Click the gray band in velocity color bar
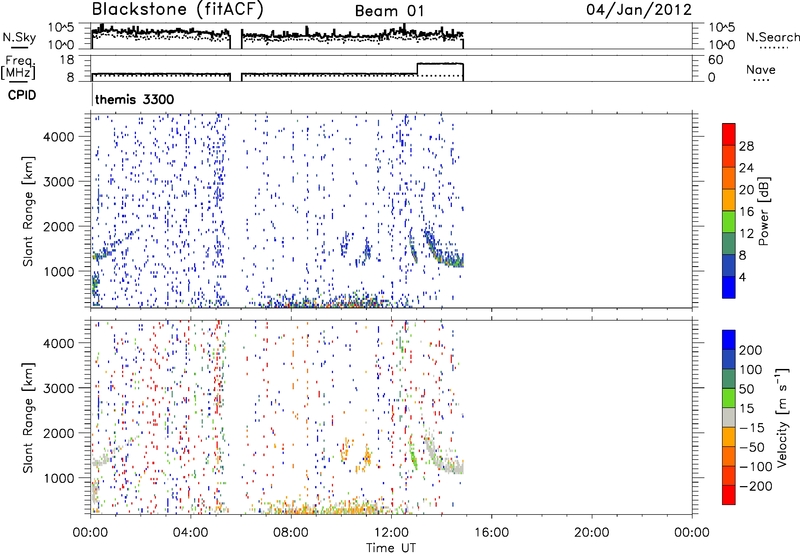The width and height of the screenshot is (800, 554). (x=729, y=417)
